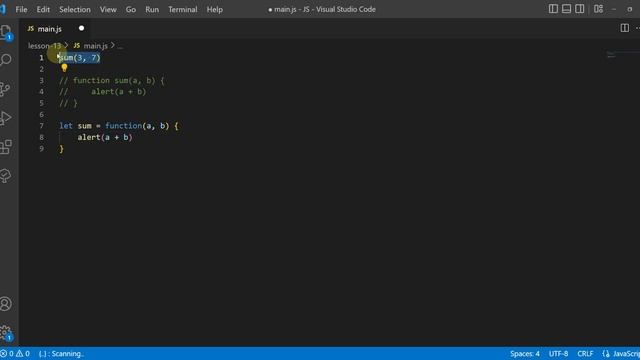Open the View menu
The height and width of the screenshot is (360, 640).
tap(108, 9)
